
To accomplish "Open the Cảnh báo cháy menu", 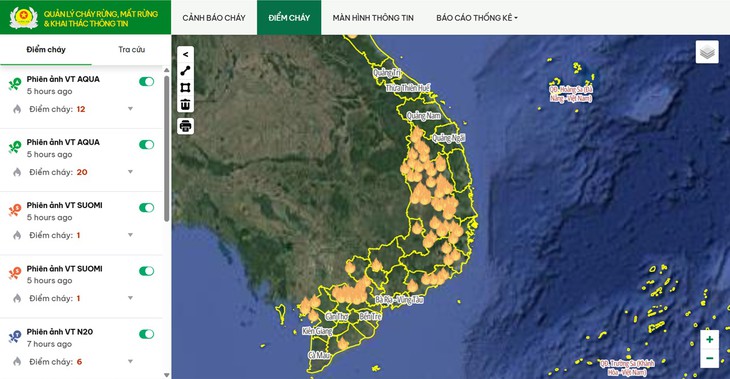I will (x=214, y=18).
